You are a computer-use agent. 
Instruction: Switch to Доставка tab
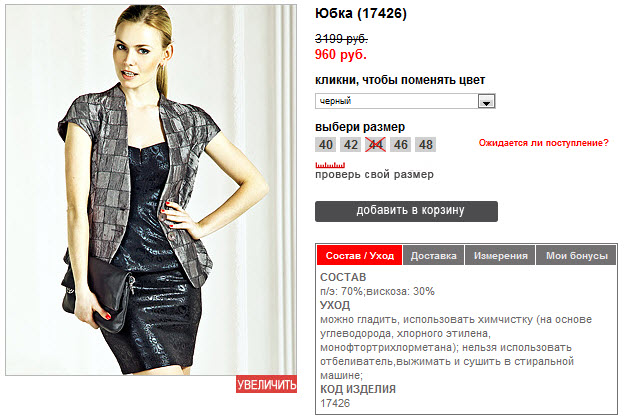(x=433, y=255)
